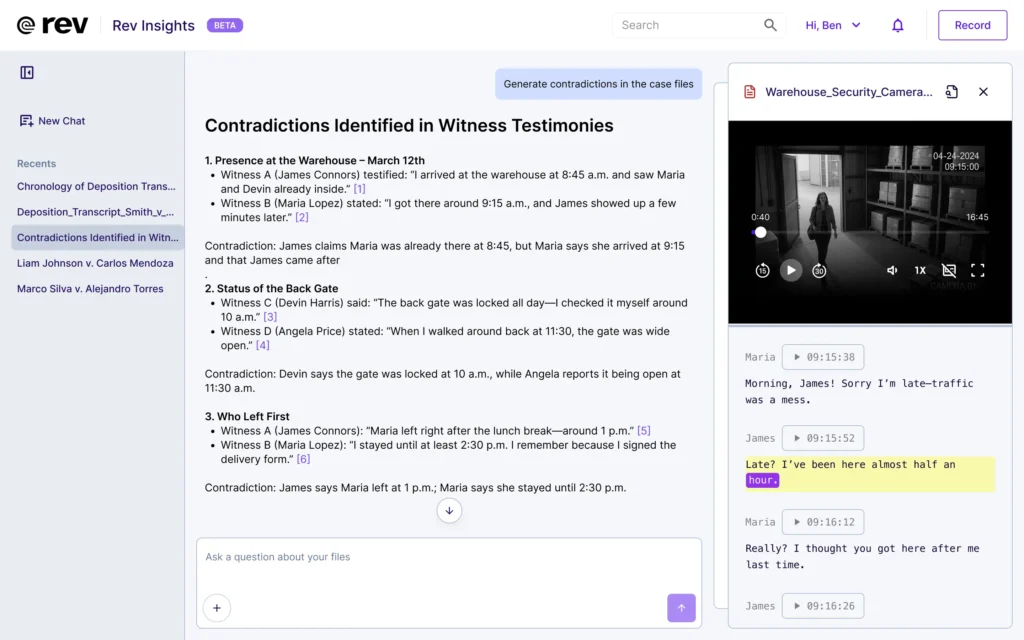Enter fullscreen video mode
Image resolution: width=1024 pixels, height=640 pixels.
tap(977, 270)
